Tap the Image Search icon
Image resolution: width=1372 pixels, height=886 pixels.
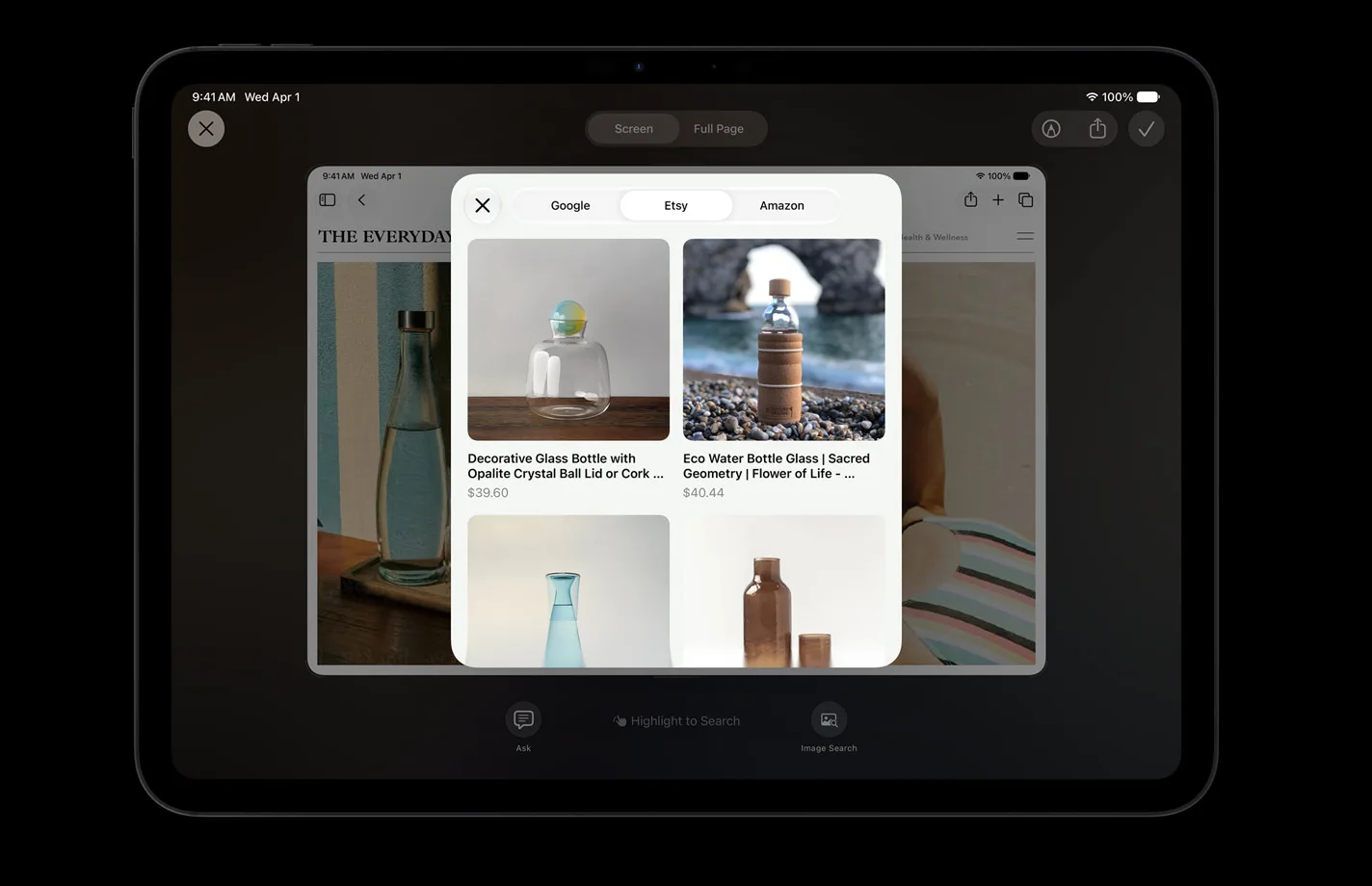[829, 719]
